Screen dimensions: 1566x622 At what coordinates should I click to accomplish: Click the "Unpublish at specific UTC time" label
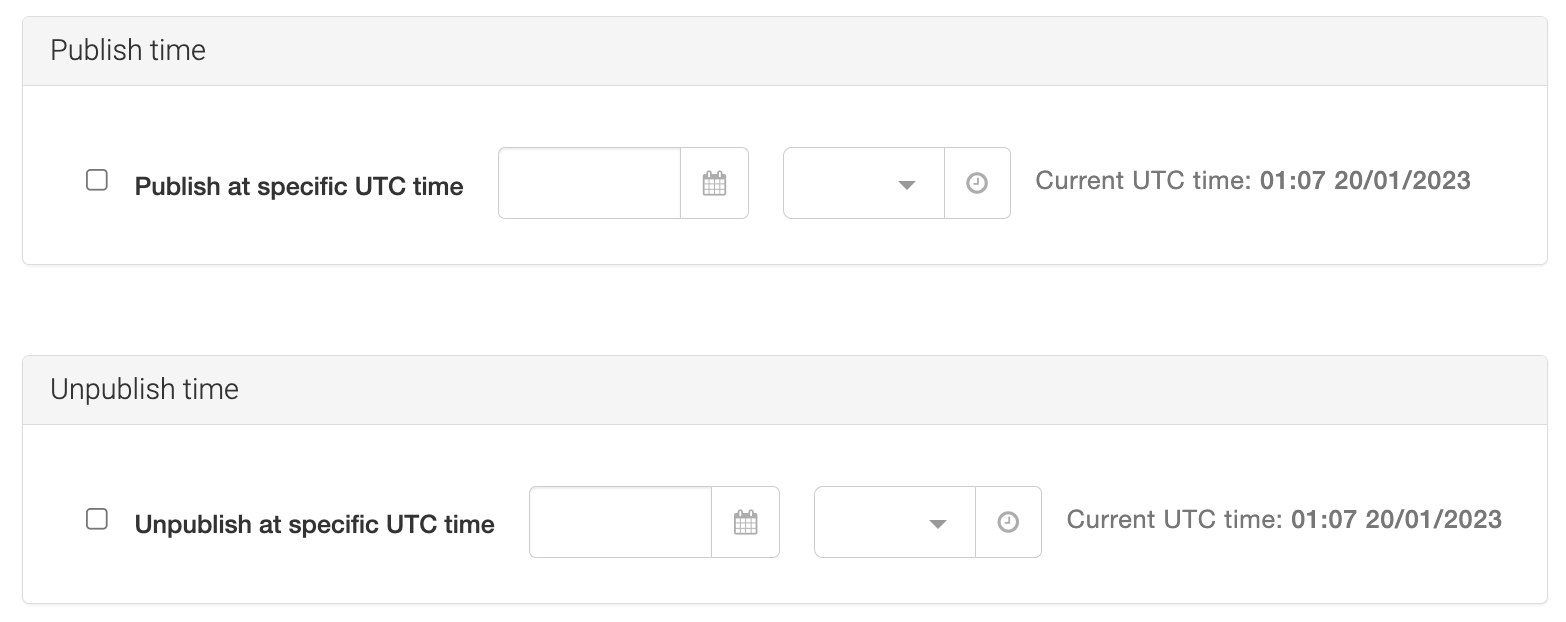coord(314,525)
